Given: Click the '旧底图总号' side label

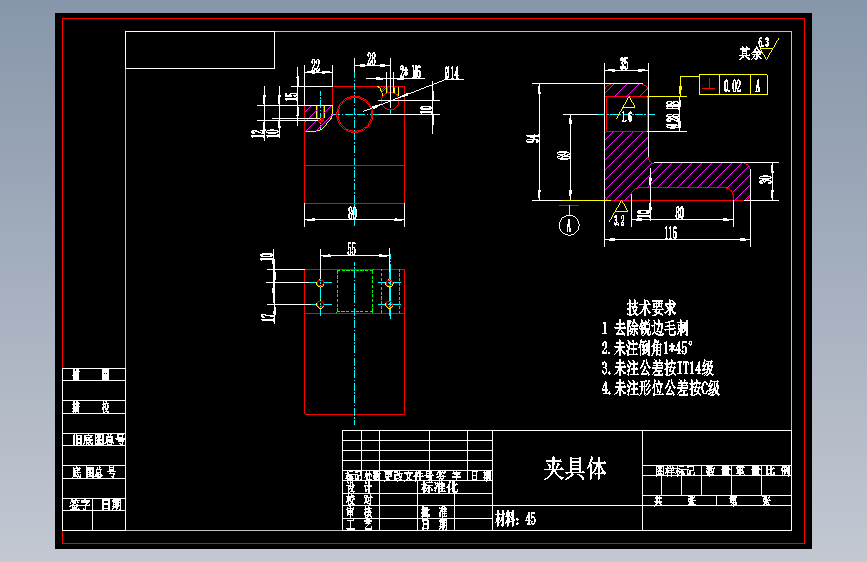Looking at the screenshot, I should pos(98,440).
